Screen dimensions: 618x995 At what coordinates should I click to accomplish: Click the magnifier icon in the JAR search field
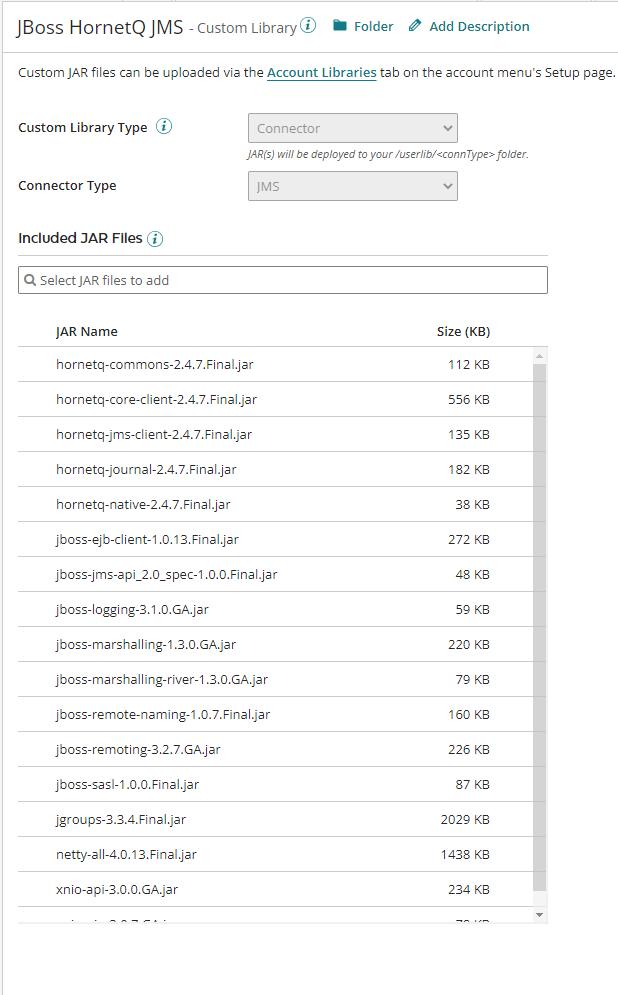pos(30,279)
